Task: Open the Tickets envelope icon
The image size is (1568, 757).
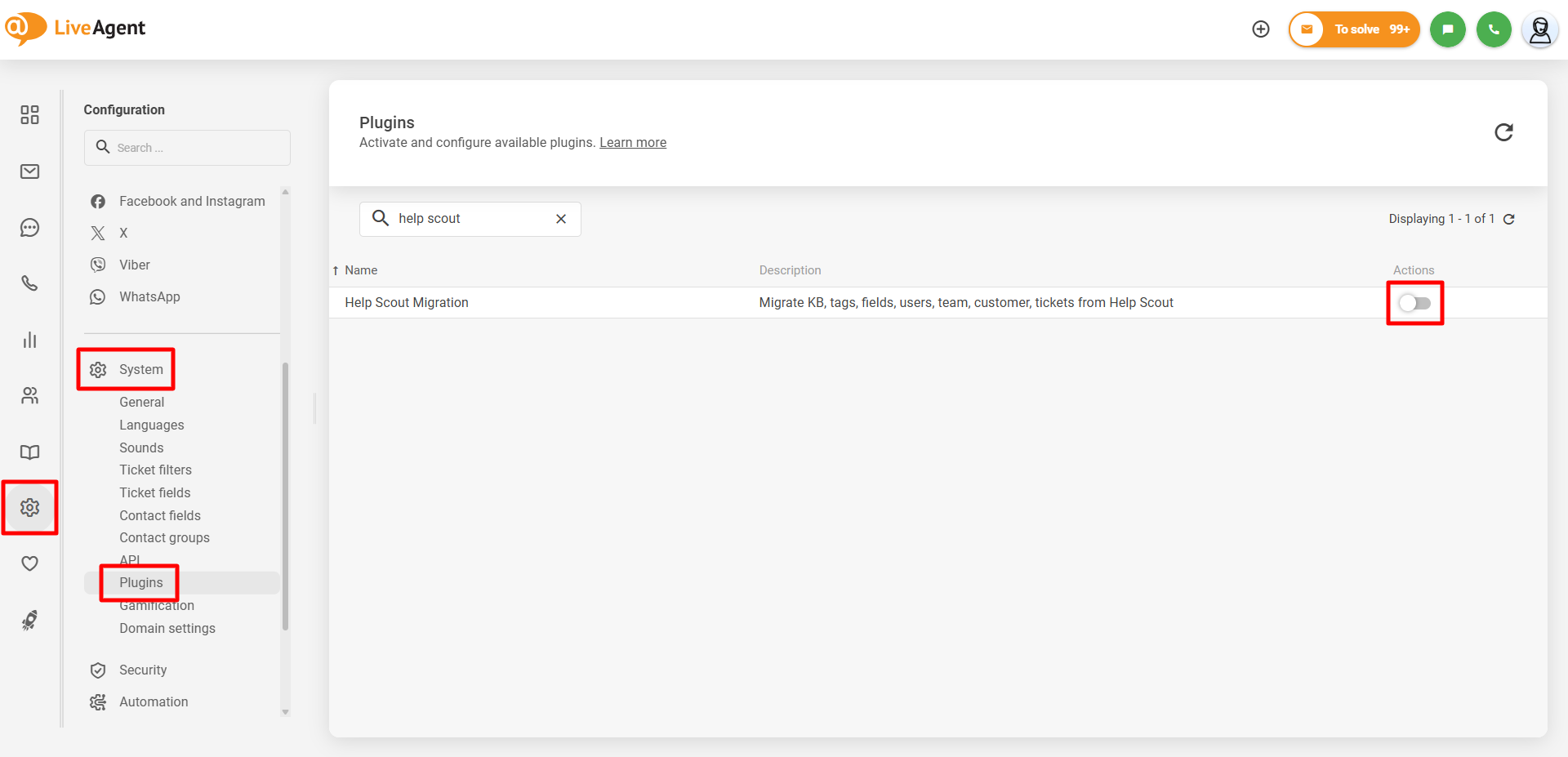Action: pyautogui.click(x=29, y=171)
